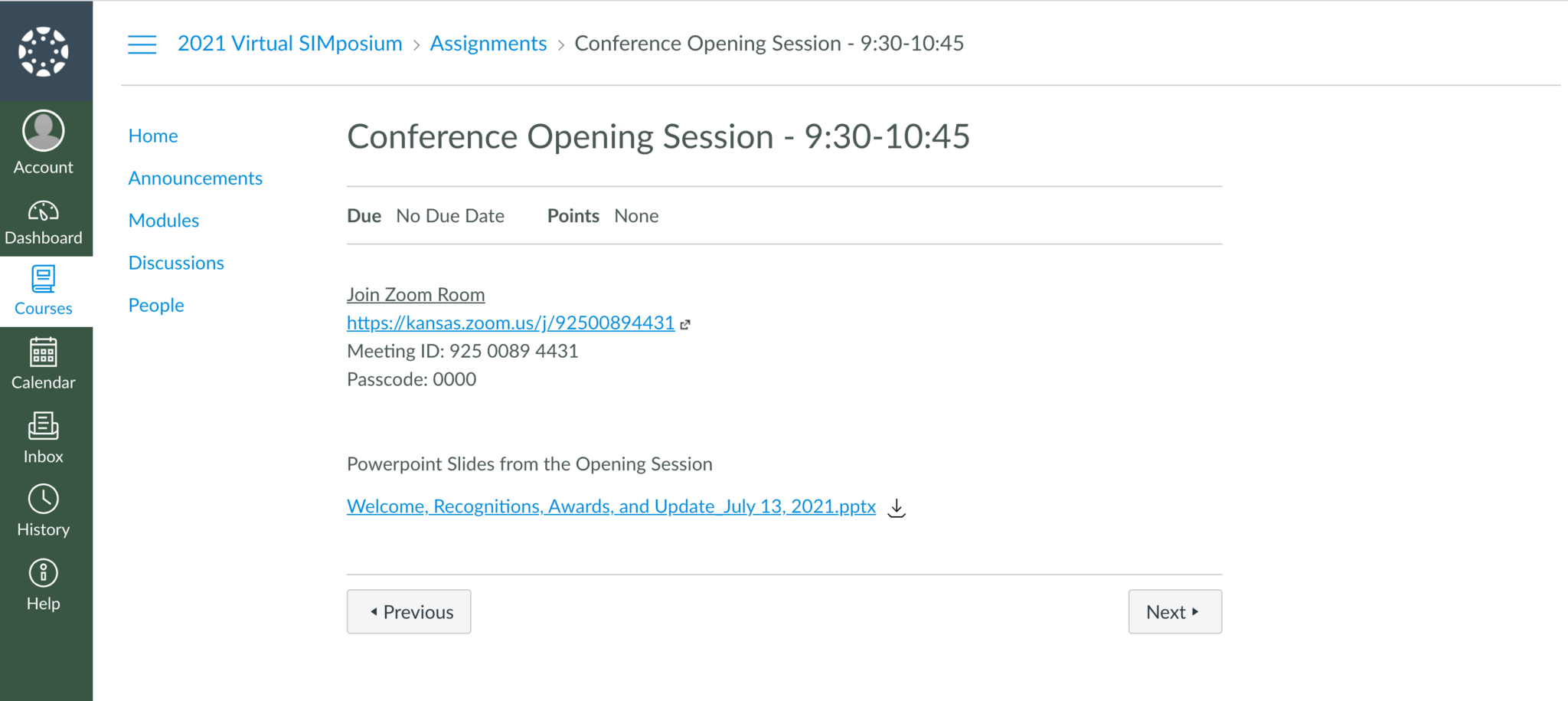
Task: Click the Canvas logo icon
Action: click(x=44, y=51)
